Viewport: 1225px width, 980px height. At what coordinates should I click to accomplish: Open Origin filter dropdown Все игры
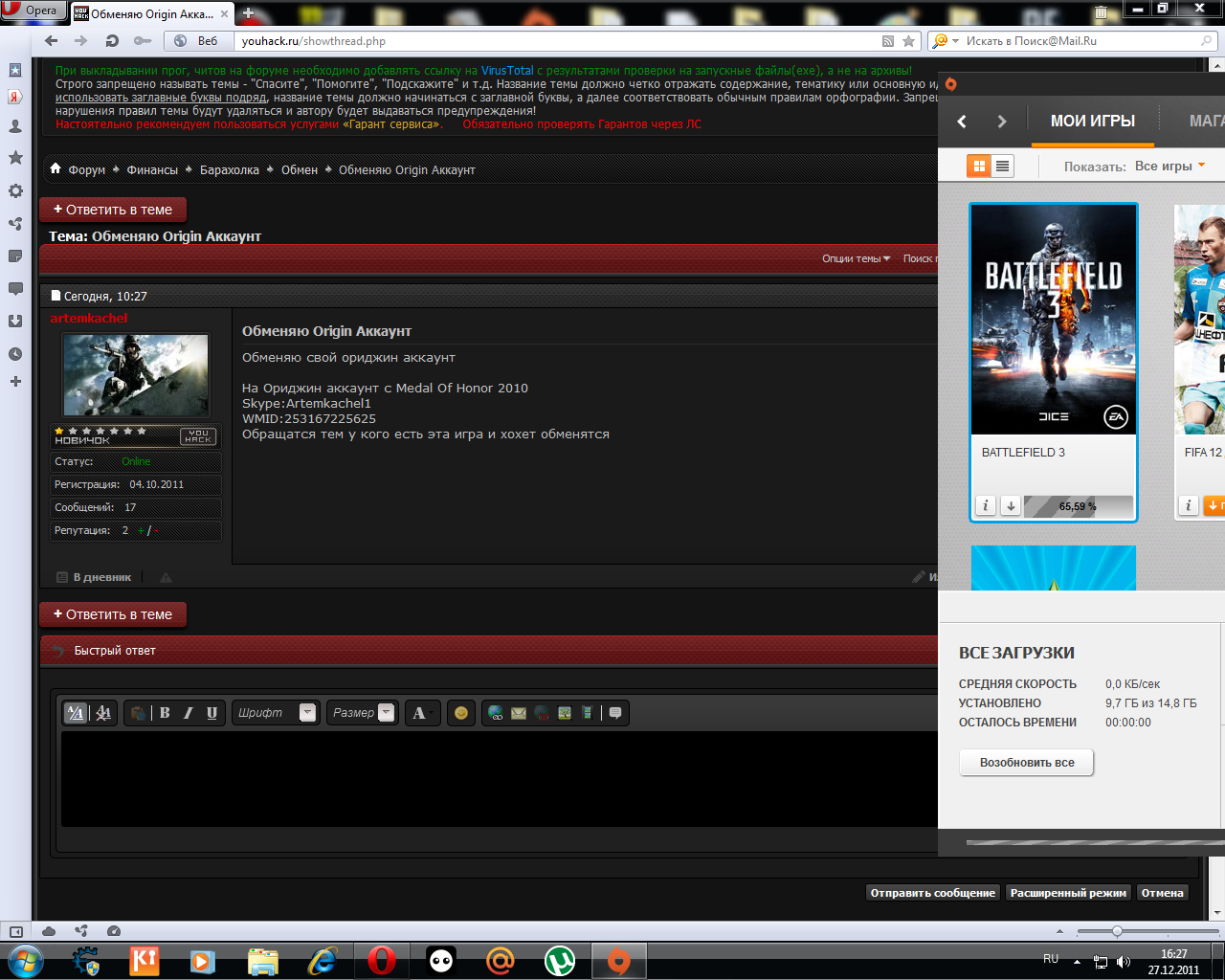pos(1169,166)
